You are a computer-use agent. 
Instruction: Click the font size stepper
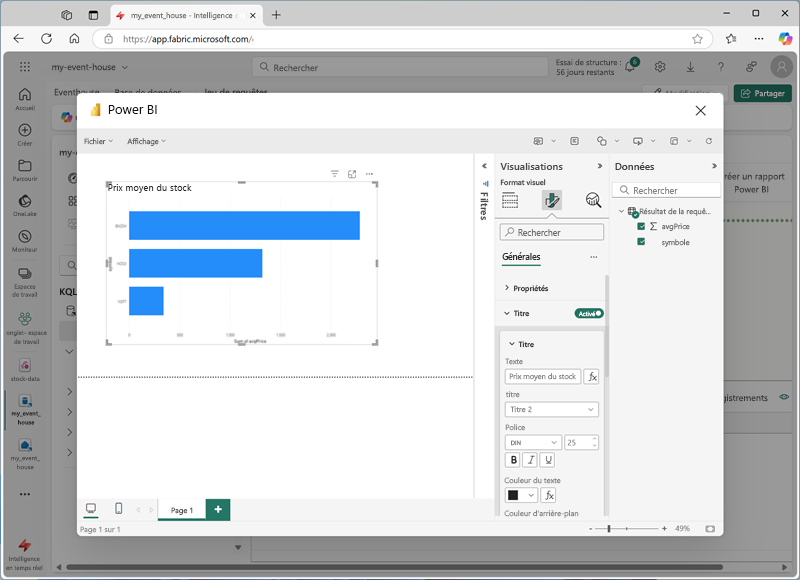(x=594, y=442)
